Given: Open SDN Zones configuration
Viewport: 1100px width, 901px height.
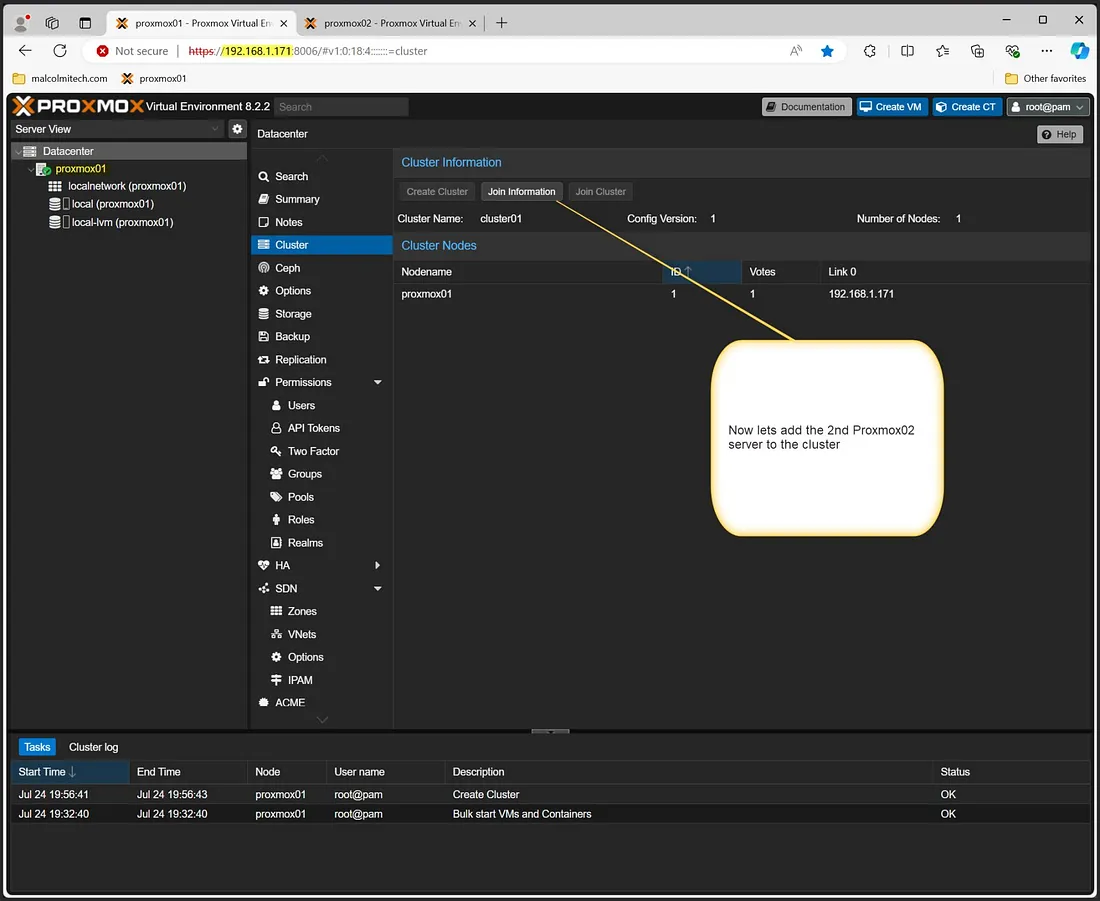Looking at the screenshot, I should [301, 611].
